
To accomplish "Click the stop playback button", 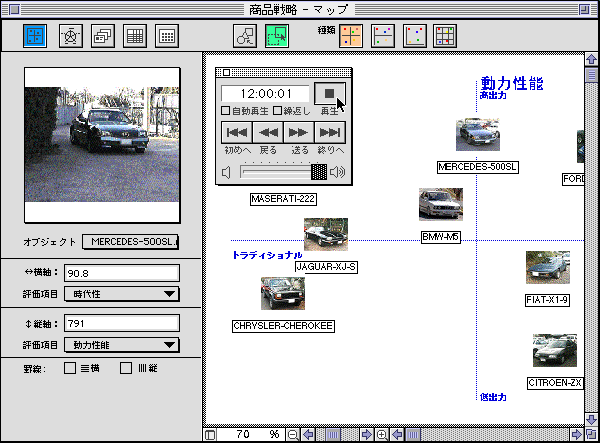I will coord(329,93).
